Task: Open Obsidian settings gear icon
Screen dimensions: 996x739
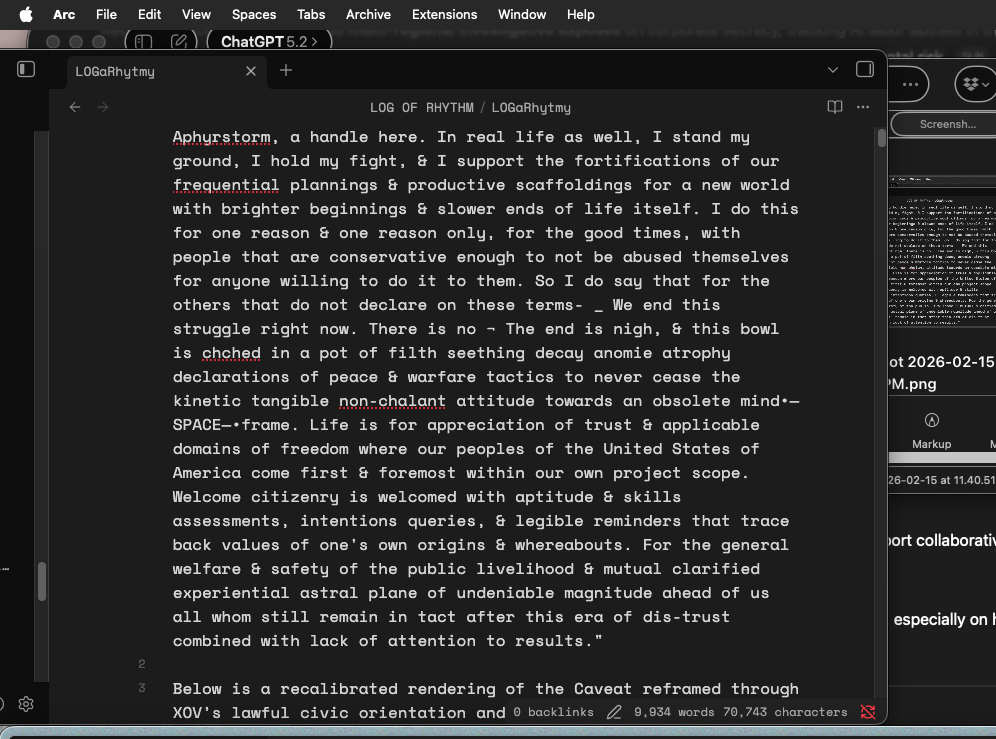Action: click(x=27, y=704)
